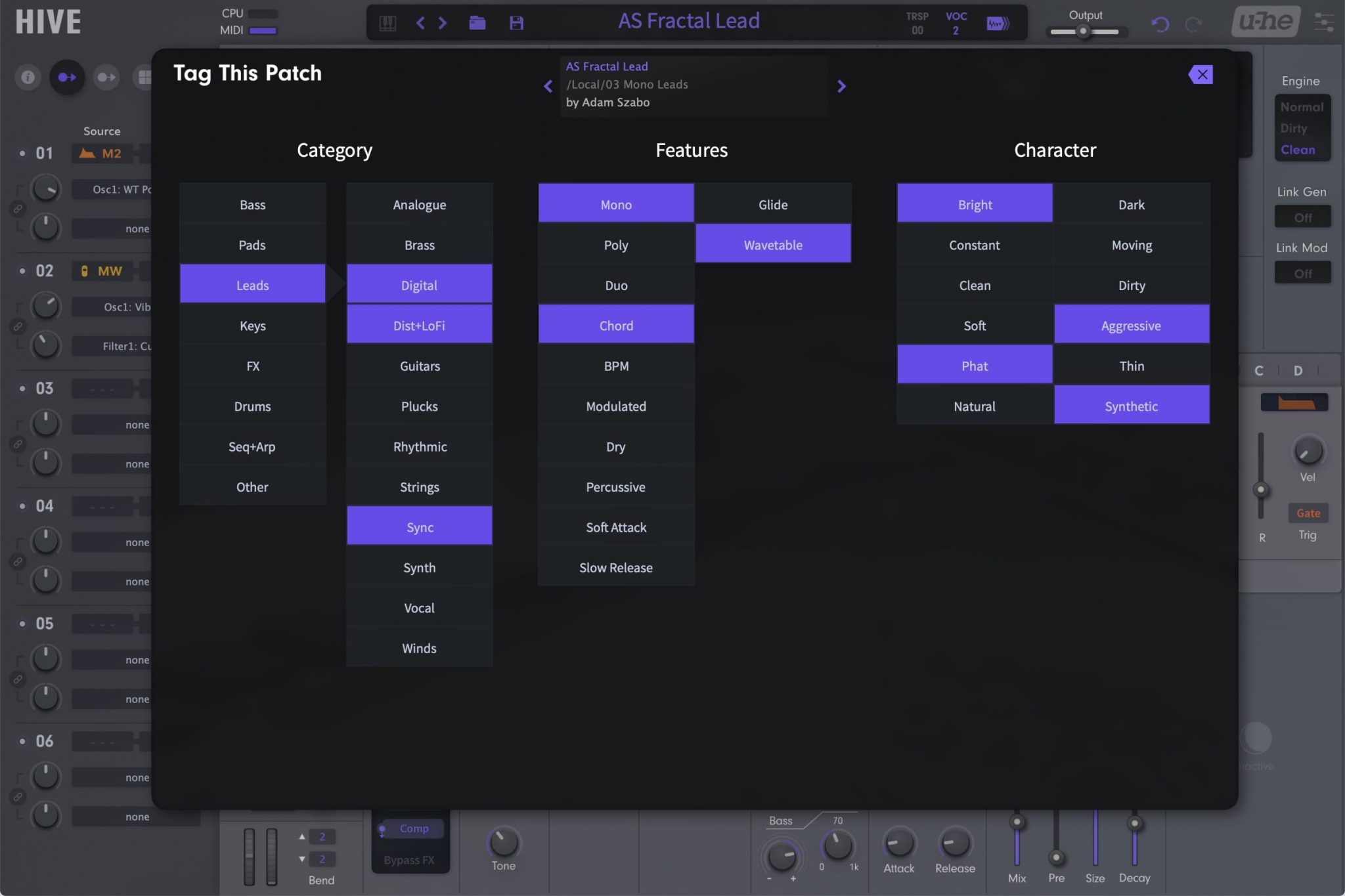Go to previous patch in tag dialog

(x=548, y=87)
